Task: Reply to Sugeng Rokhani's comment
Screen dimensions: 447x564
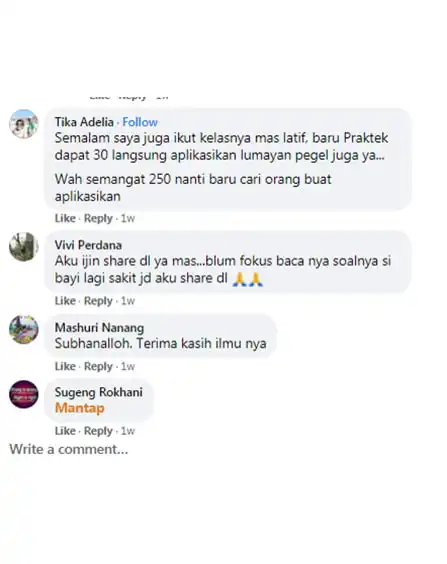Action: (98, 431)
